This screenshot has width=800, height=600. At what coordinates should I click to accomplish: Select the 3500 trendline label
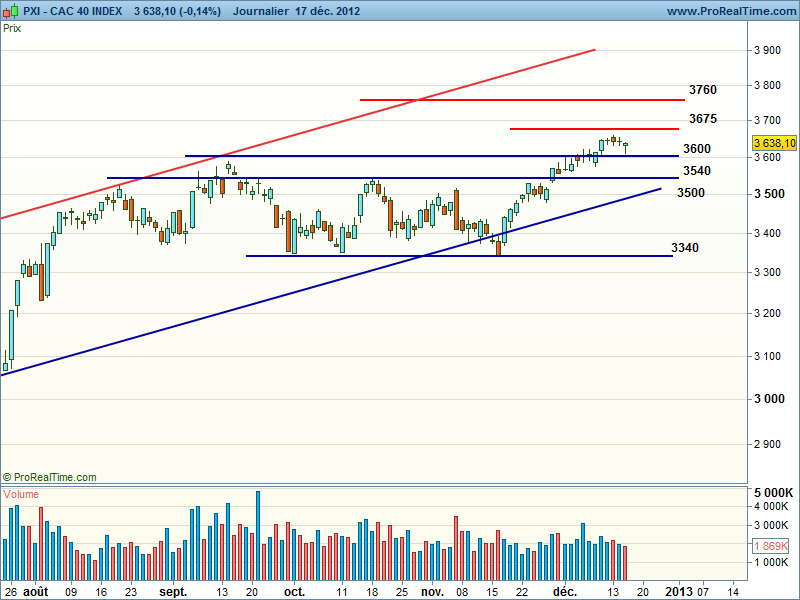[x=690, y=193]
